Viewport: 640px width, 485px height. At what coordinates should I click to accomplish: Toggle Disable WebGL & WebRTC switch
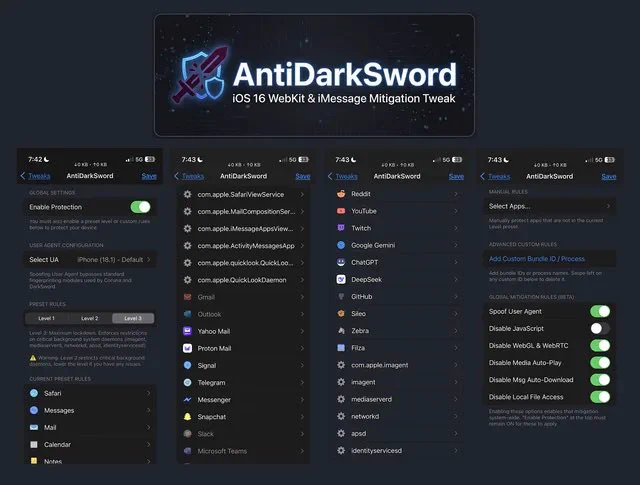click(600, 346)
